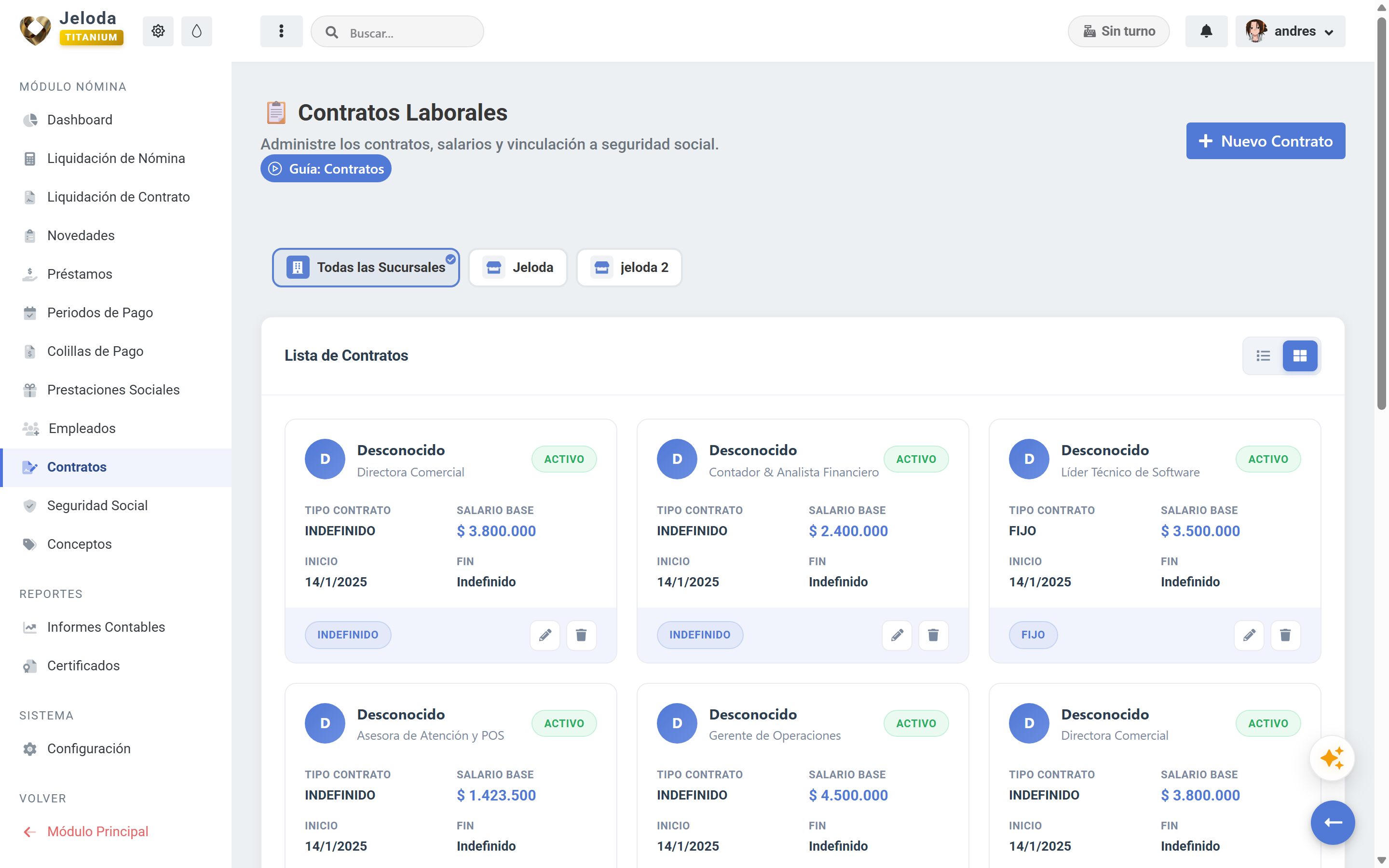Screen dimensions: 1389x868
Task: Open the Guía: Contratos guide
Action: pyautogui.click(x=326, y=169)
